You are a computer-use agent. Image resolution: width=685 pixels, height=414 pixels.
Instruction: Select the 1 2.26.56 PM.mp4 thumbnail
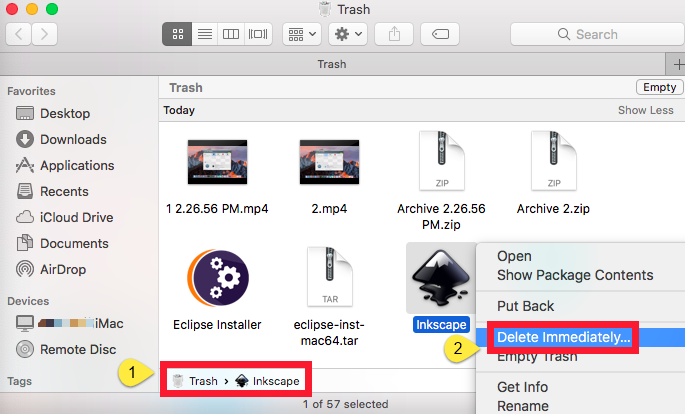[x=217, y=162]
